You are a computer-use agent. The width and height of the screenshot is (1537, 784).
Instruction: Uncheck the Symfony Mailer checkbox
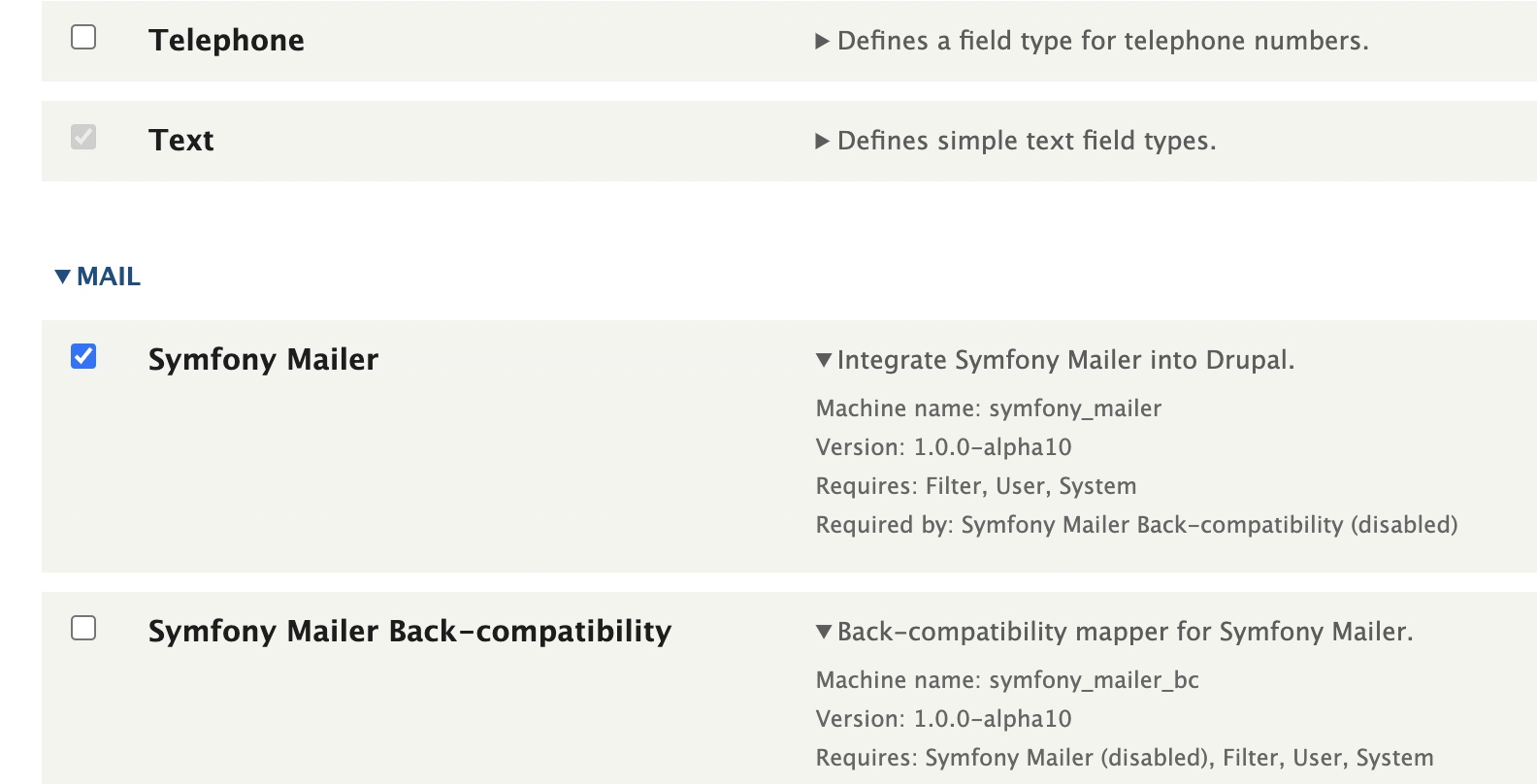(x=83, y=356)
